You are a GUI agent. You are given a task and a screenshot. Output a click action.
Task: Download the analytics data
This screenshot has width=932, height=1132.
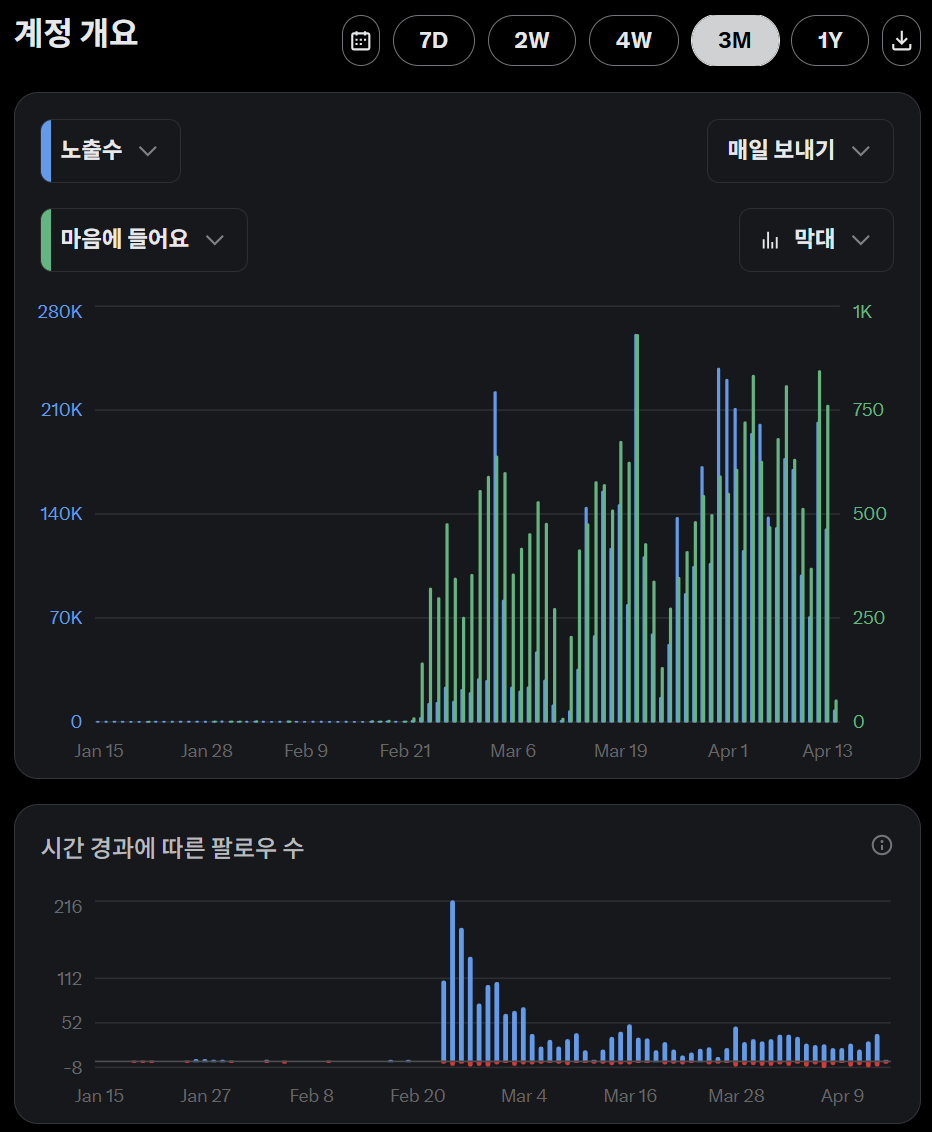[x=901, y=40]
